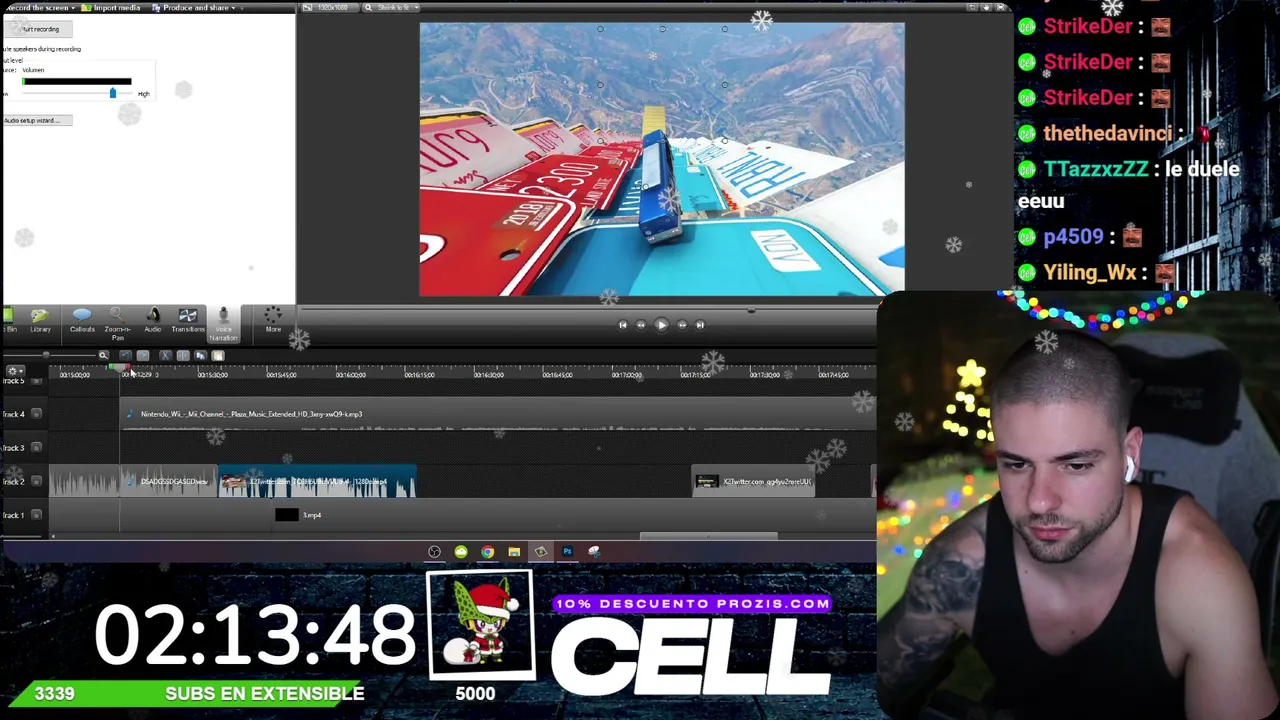Image resolution: width=1280 pixels, height=720 pixels.
Task: Click the timeline horizontal scrollbar
Action: pos(709,536)
